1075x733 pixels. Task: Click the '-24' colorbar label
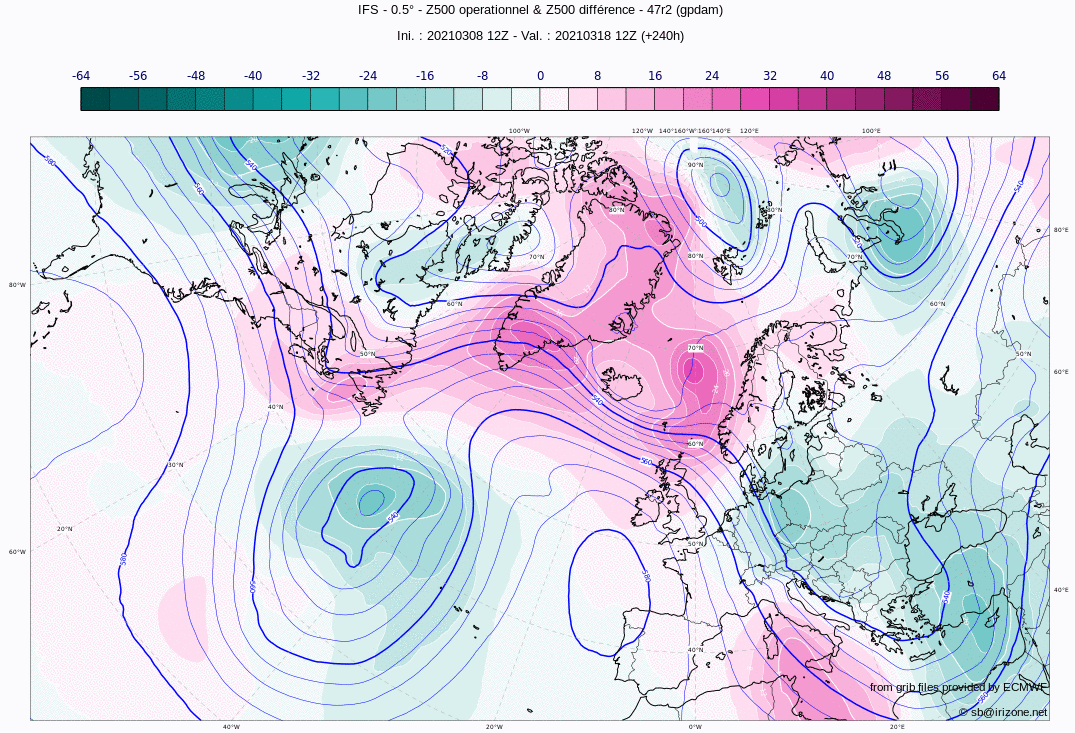[x=368, y=75]
